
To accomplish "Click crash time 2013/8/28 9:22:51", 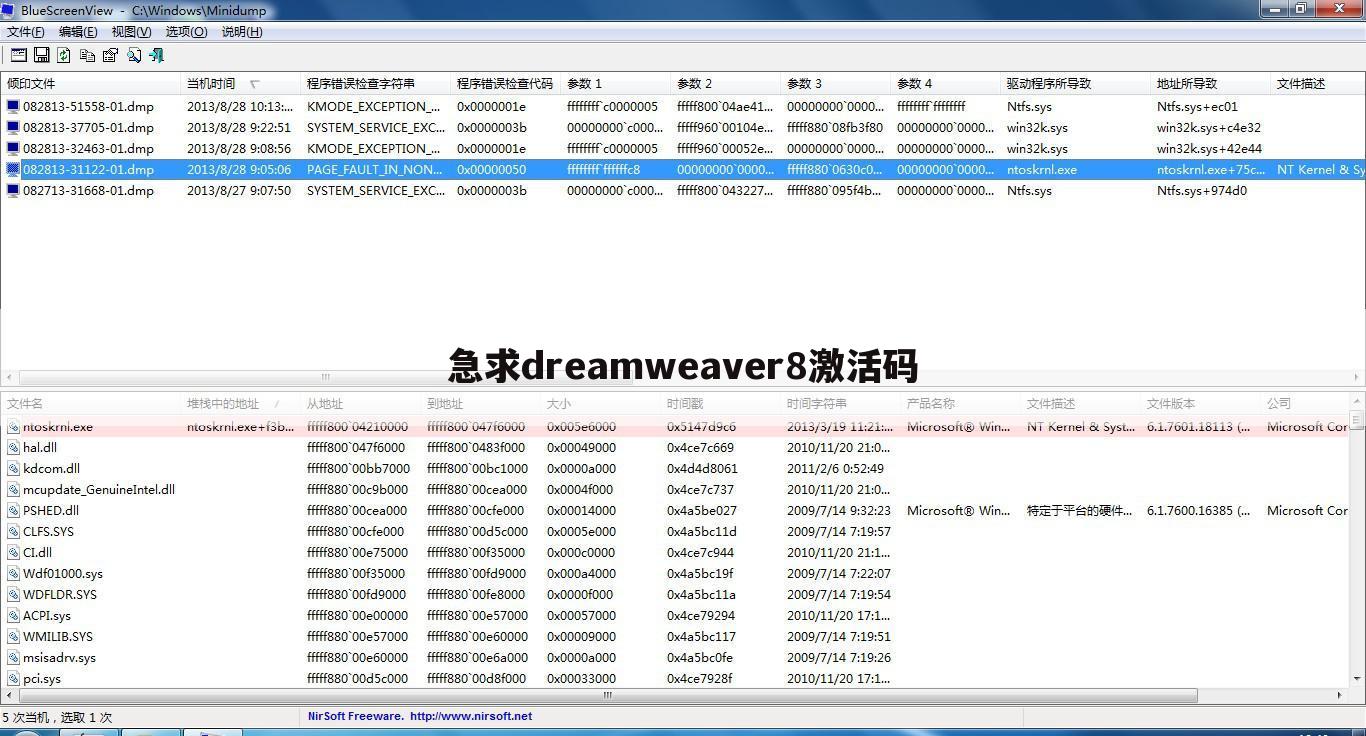I will (x=239, y=127).
